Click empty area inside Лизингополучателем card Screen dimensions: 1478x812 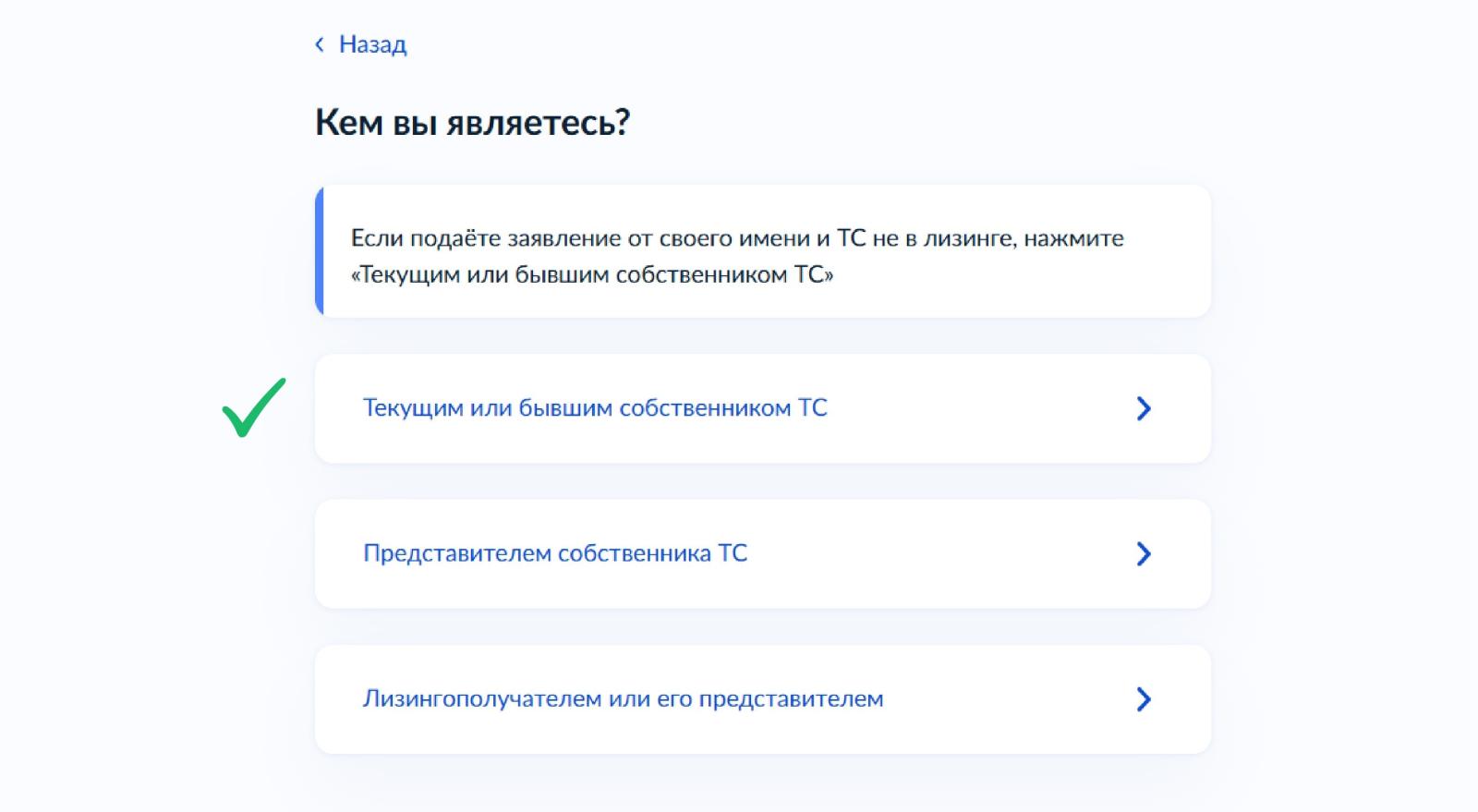click(x=1007, y=699)
